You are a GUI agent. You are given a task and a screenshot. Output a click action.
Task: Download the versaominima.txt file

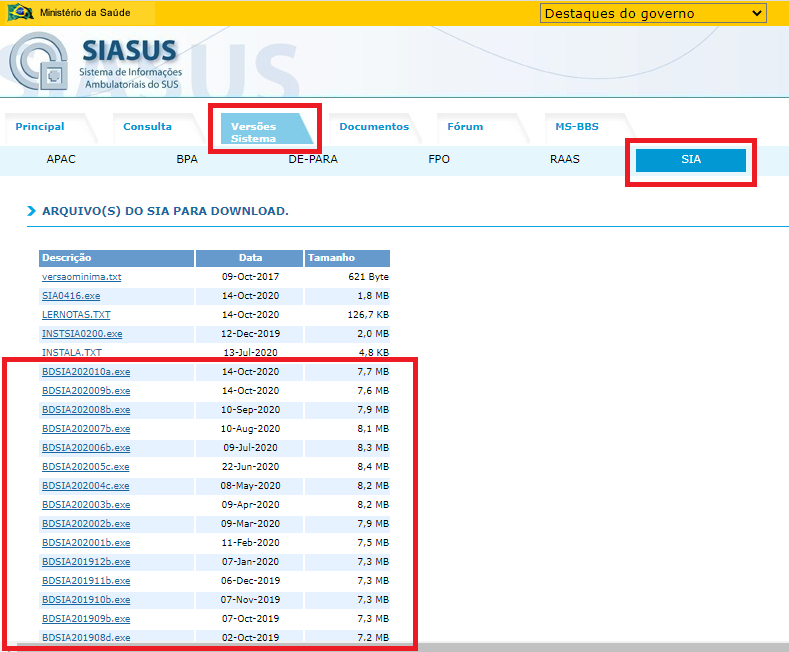tap(82, 277)
